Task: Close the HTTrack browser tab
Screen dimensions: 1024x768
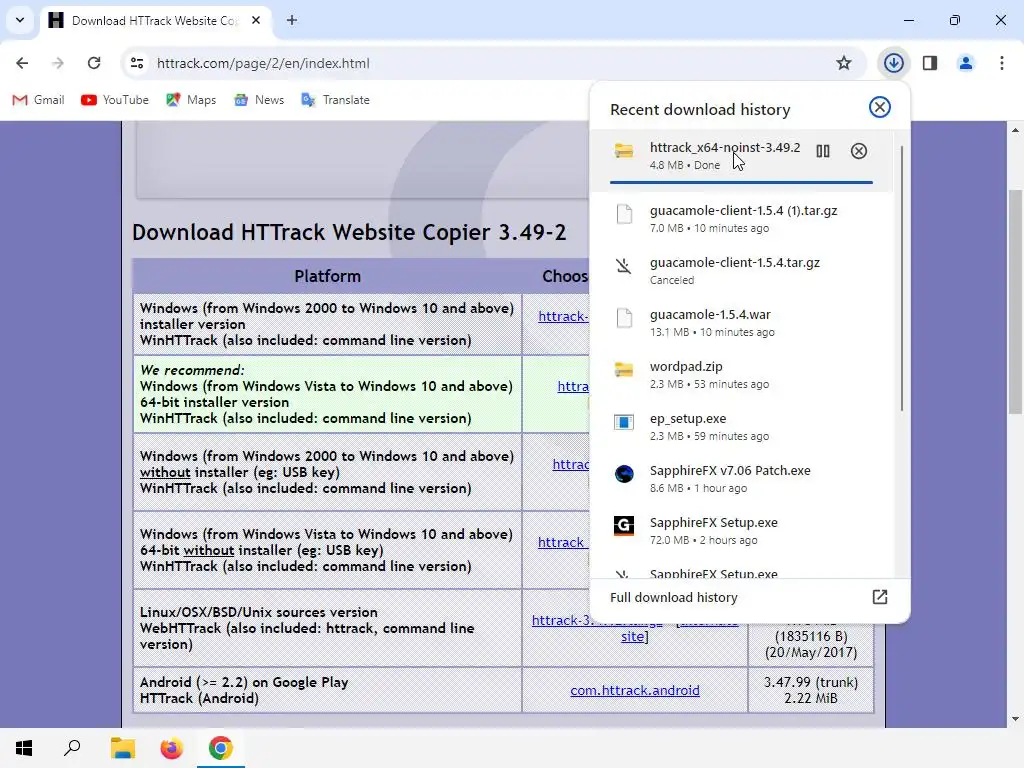Action: [256, 20]
